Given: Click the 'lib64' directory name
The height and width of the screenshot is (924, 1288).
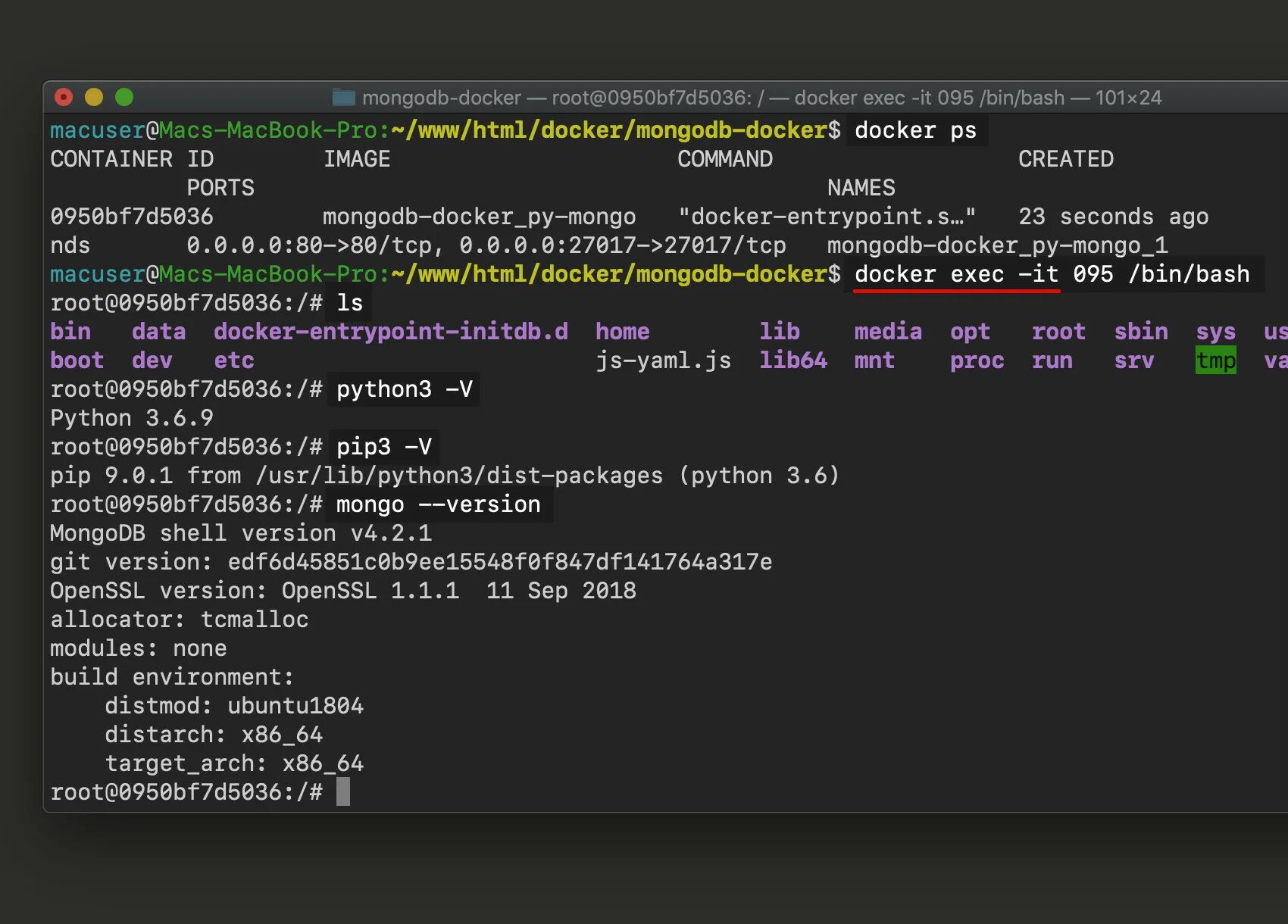Looking at the screenshot, I should click(793, 361).
